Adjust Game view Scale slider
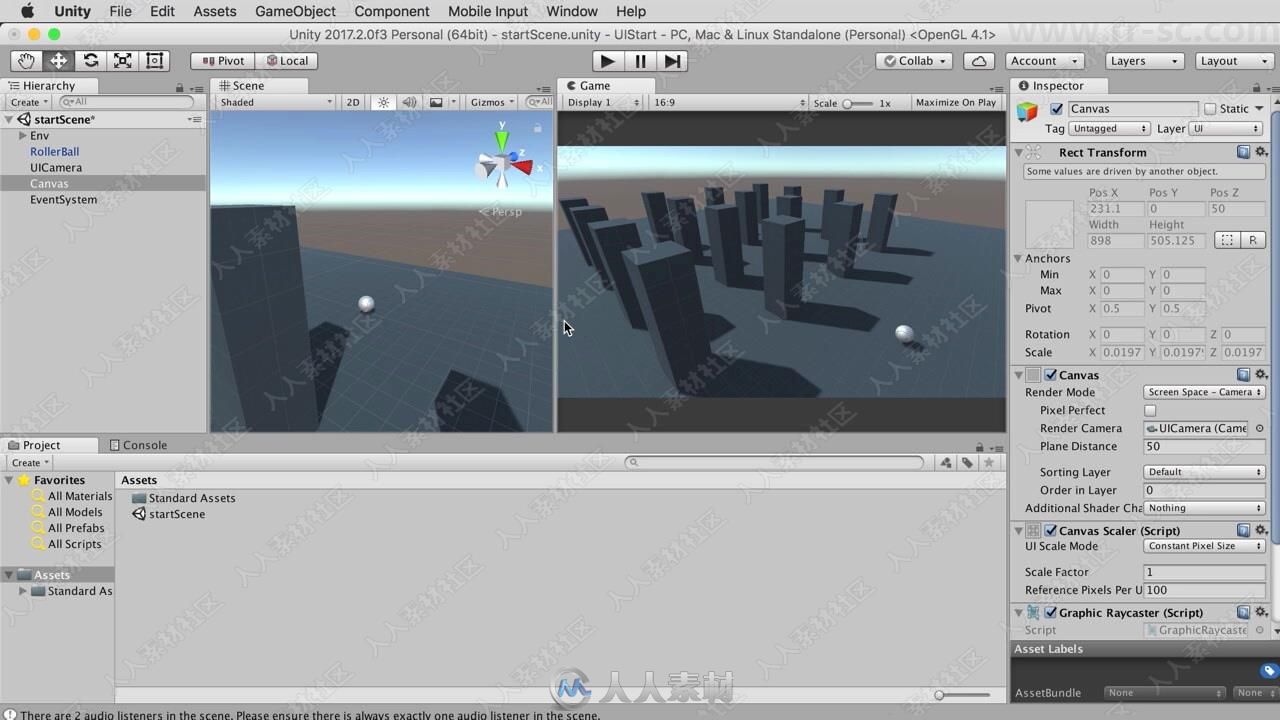This screenshot has height=720, width=1280. pyautogui.click(x=857, y=103)
